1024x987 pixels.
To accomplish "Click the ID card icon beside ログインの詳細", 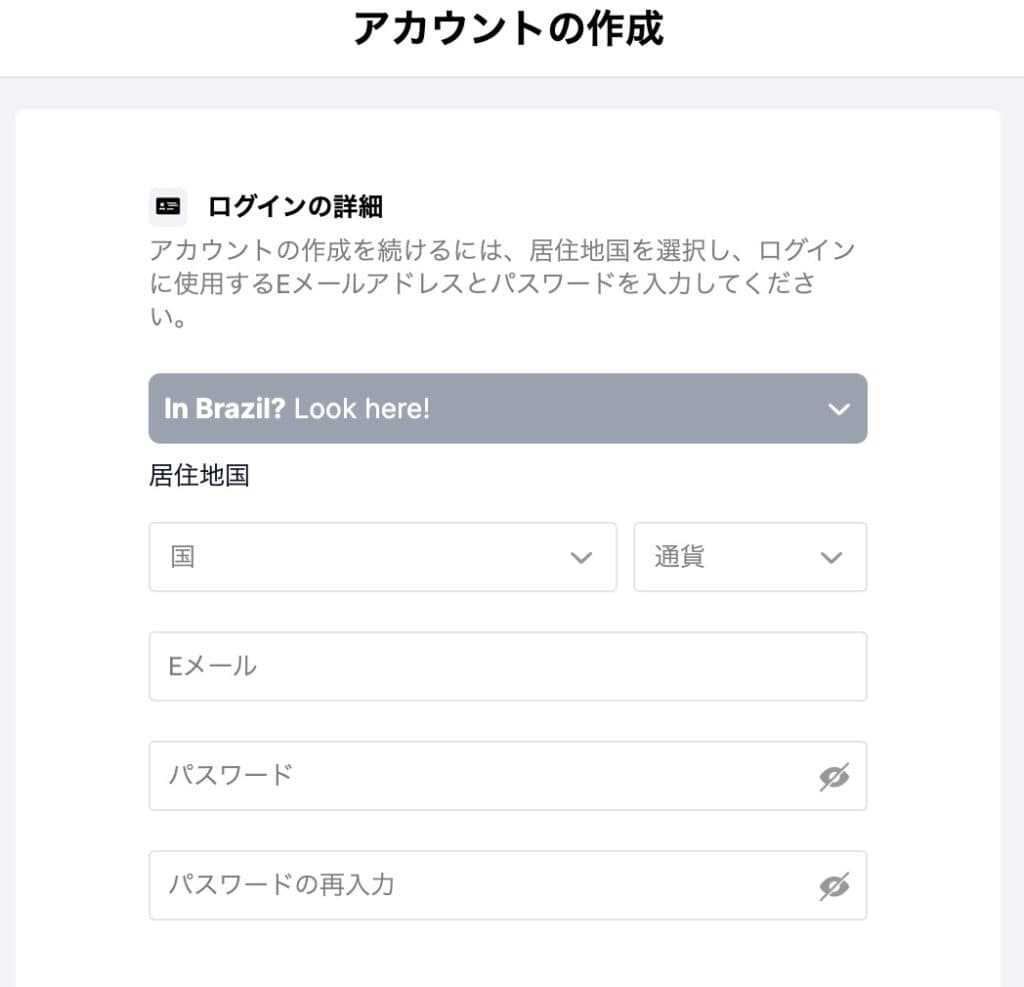I will pos(168,207).
